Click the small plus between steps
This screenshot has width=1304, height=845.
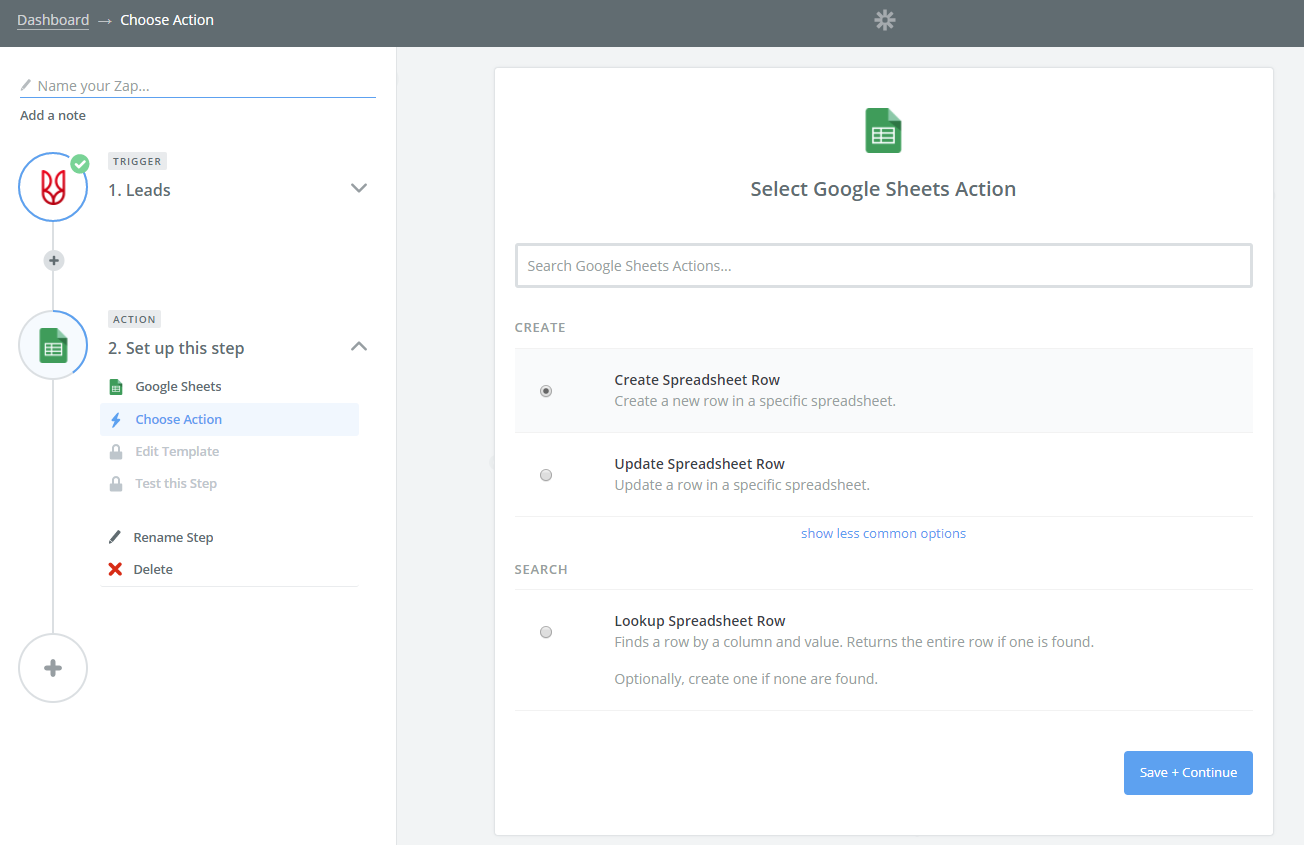click(x=54, y=260)
